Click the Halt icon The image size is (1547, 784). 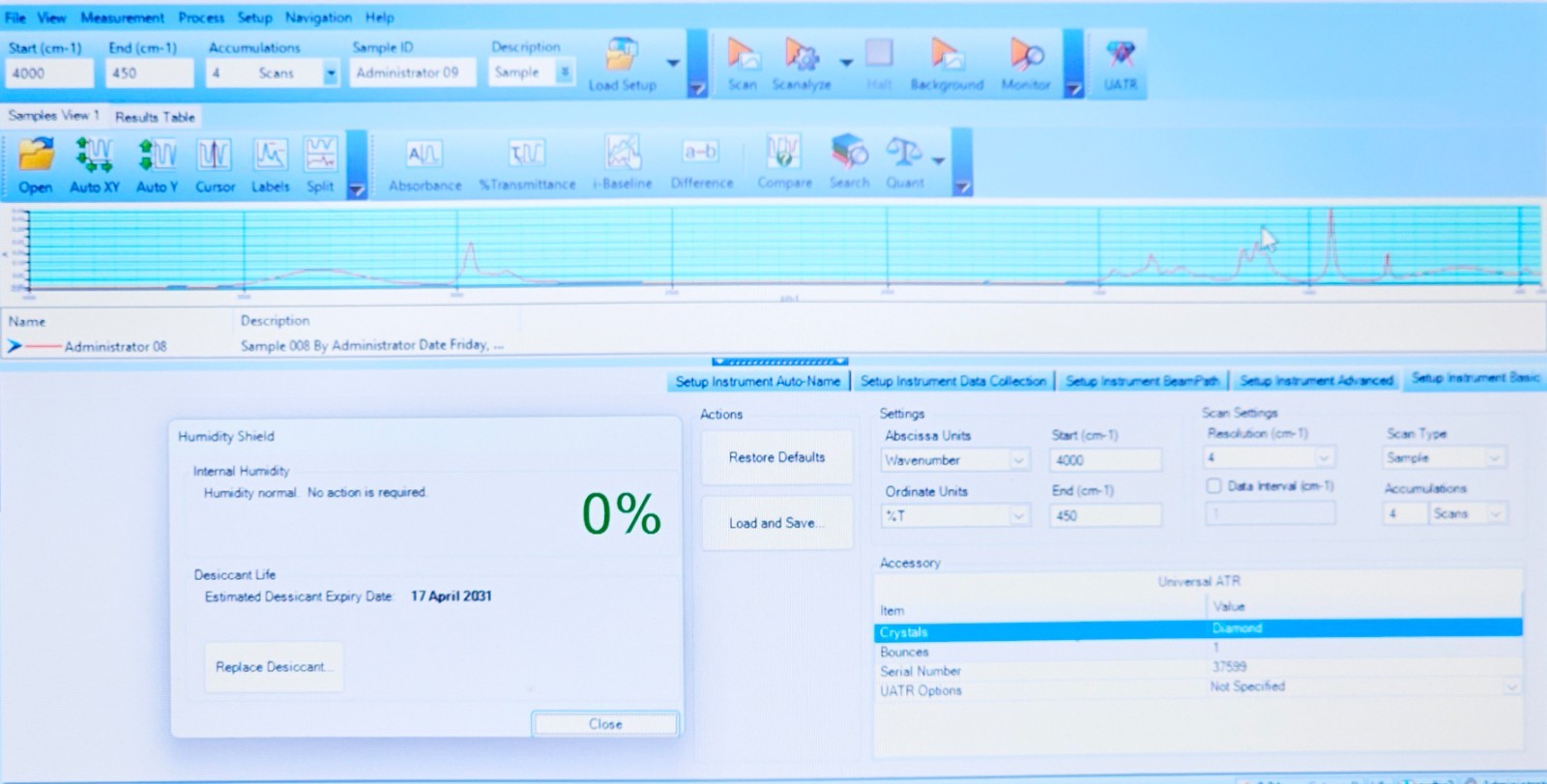[879, 64]
